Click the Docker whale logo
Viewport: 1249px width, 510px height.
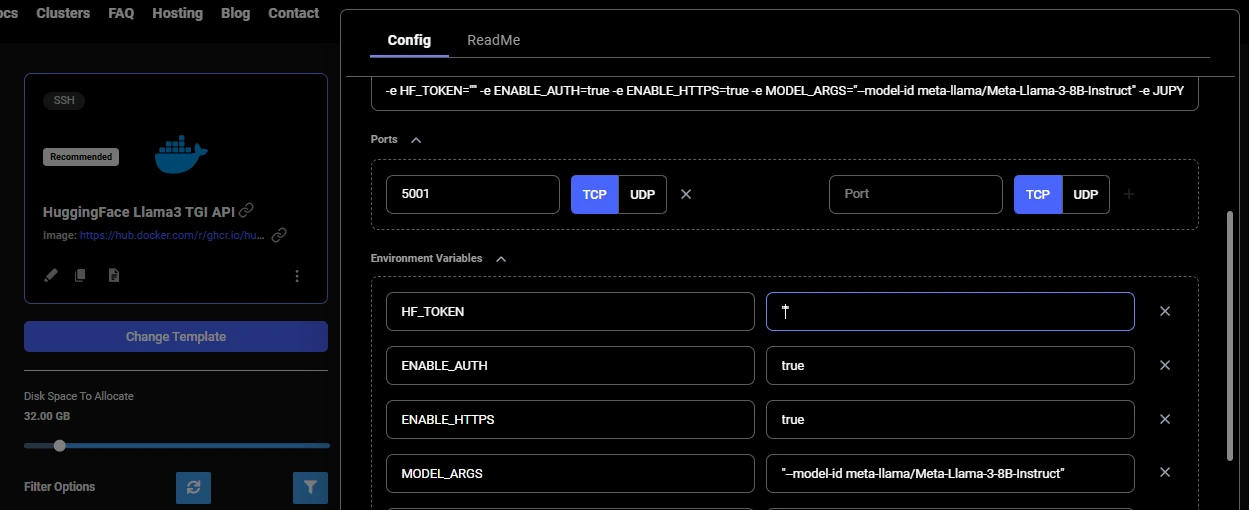pyautogui.click(x=180, y=153)
